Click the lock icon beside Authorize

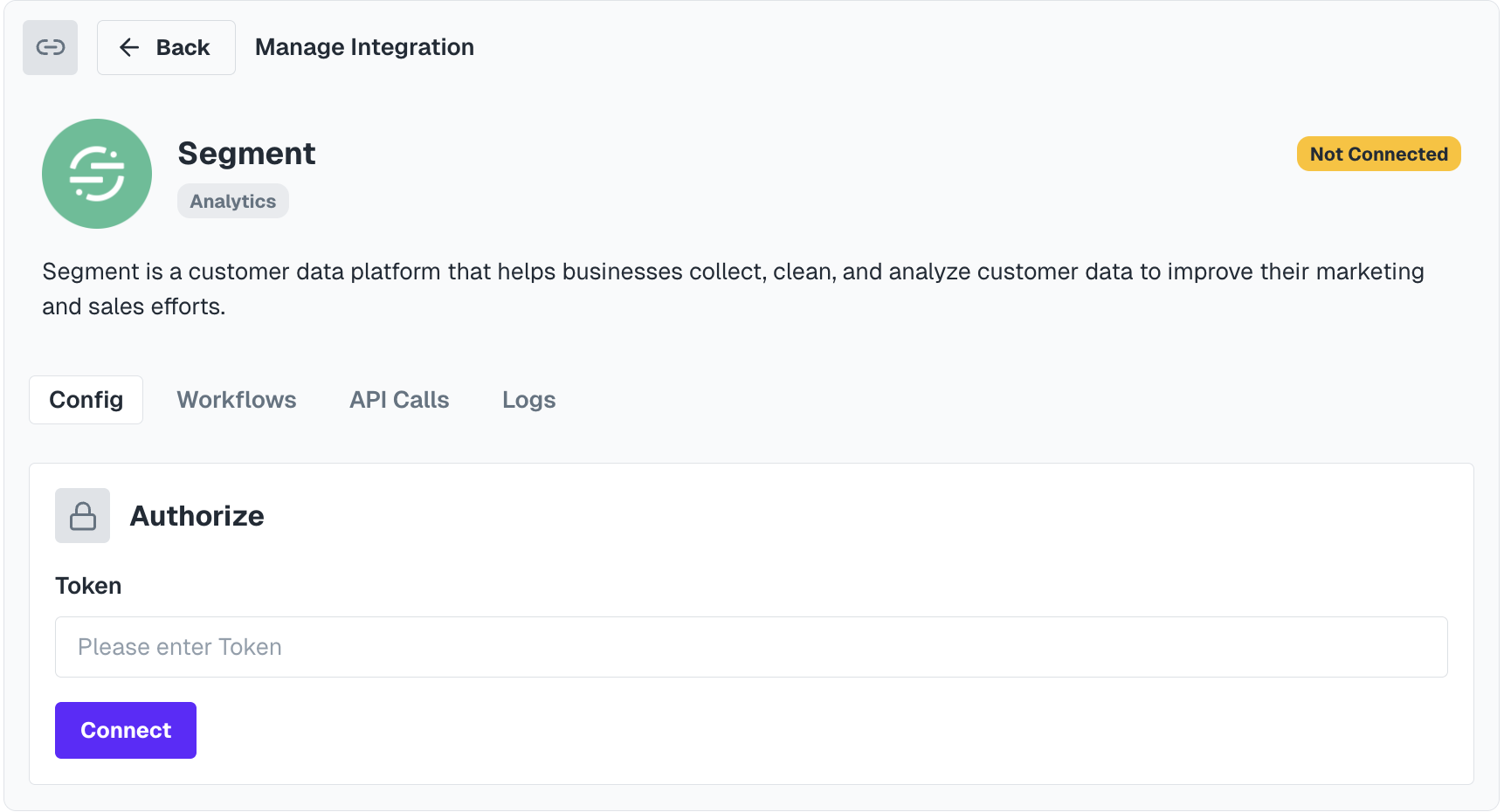coord(82,515)
